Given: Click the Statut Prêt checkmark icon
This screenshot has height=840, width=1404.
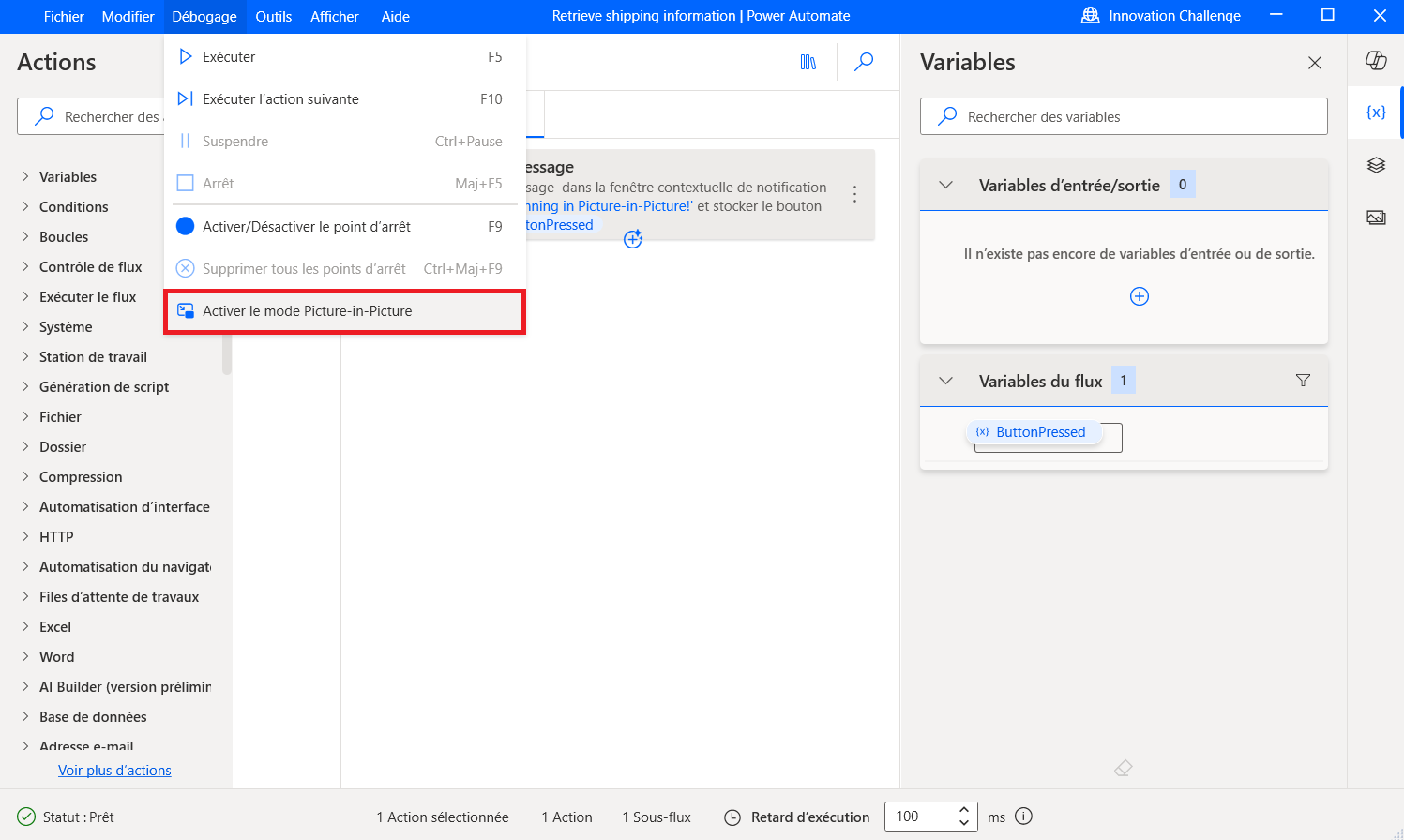Looking at the screenshot, I should 26,817.
